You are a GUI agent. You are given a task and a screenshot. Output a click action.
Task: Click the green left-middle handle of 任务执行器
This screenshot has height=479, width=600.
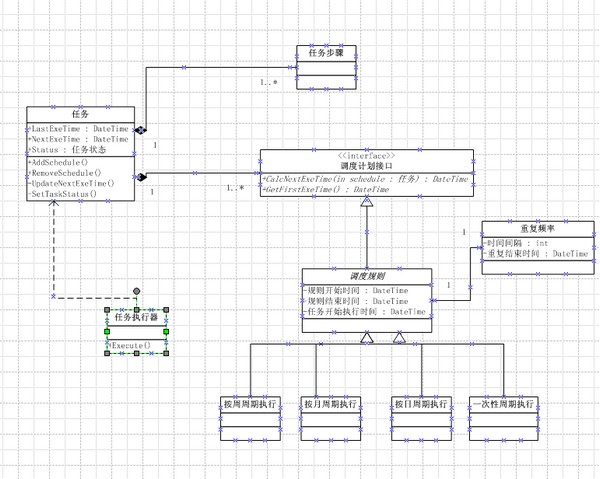point(107,331)
